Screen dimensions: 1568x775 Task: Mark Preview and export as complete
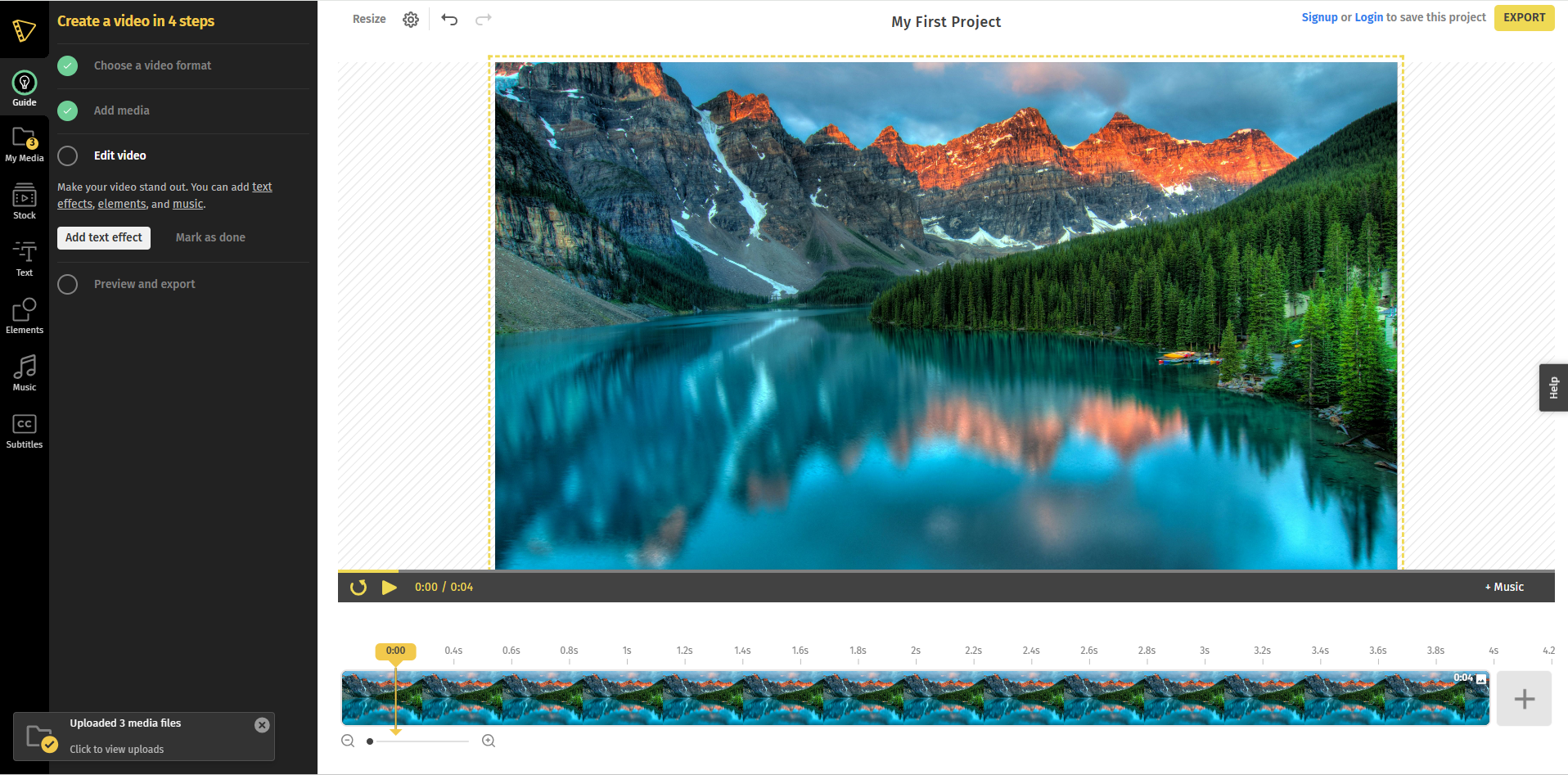(x=67, y=284)
